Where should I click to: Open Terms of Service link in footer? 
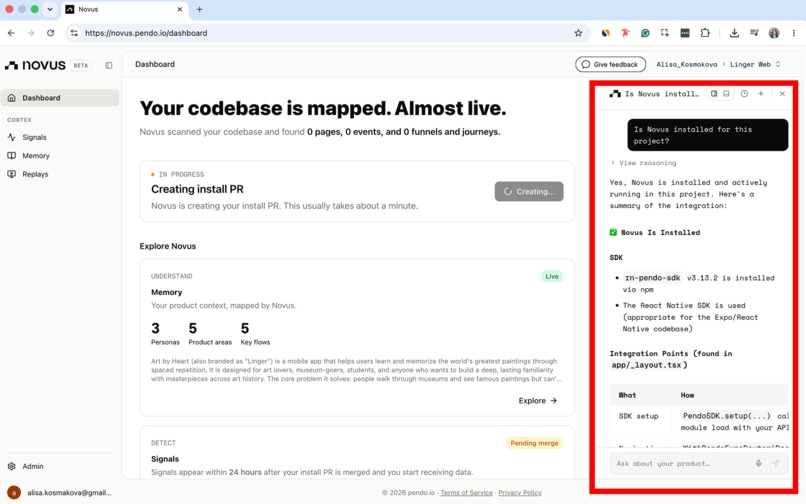point(466,493)
